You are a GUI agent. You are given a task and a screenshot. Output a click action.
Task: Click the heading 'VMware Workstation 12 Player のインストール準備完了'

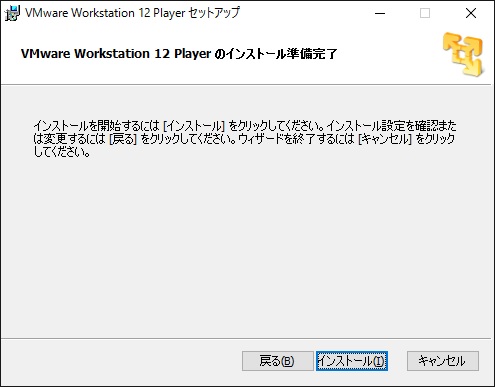pyautogui.click(x=179, y=54)
